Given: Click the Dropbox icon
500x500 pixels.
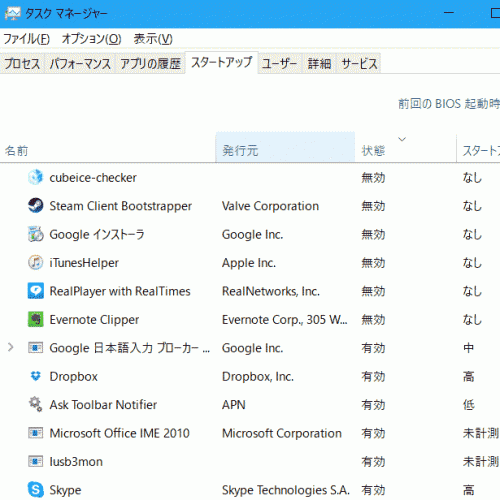Looking at the screenshot, I should coord(36,376).
